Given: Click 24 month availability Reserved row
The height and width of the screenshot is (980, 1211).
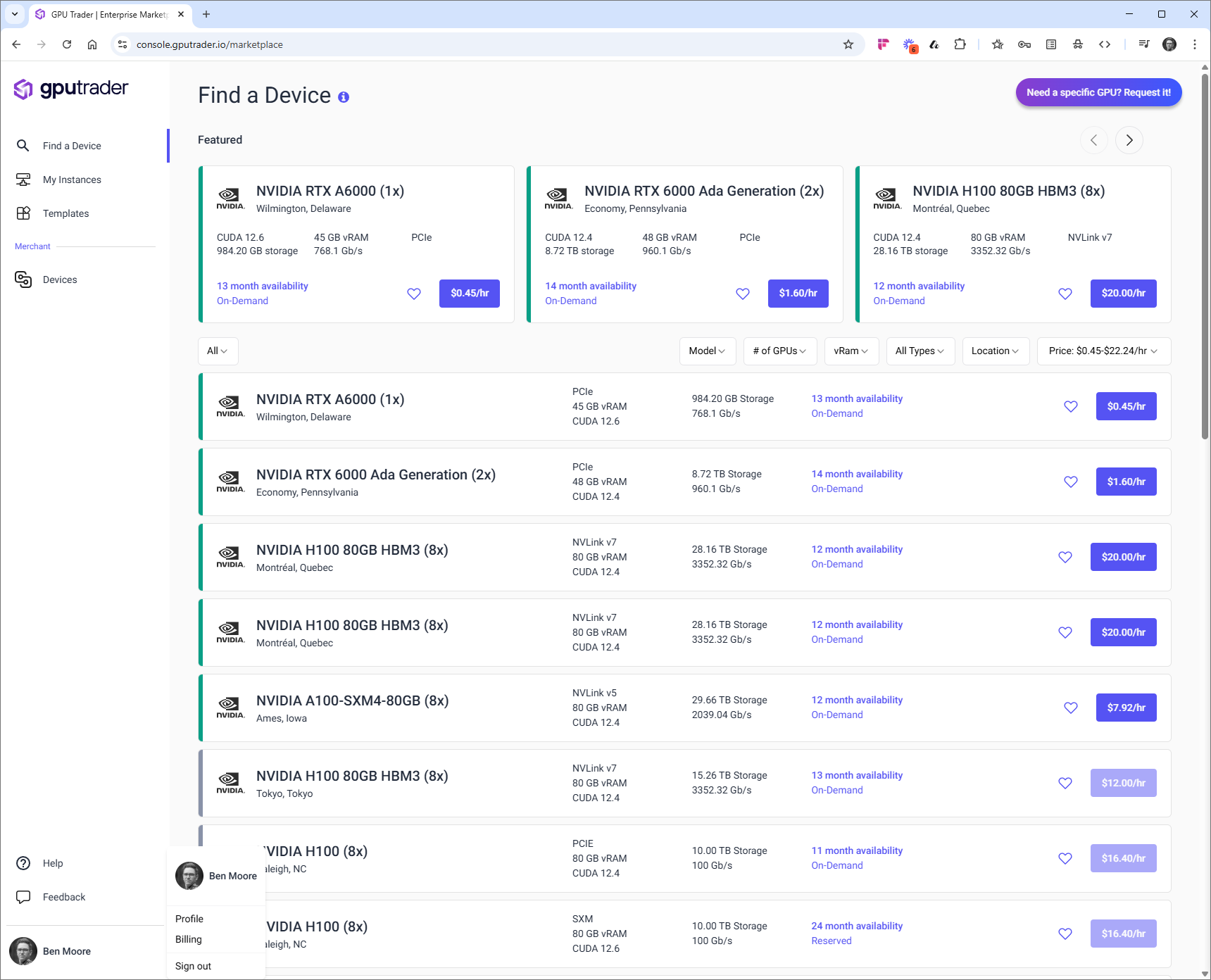Looking at the screenshot, I should (857, 926).
